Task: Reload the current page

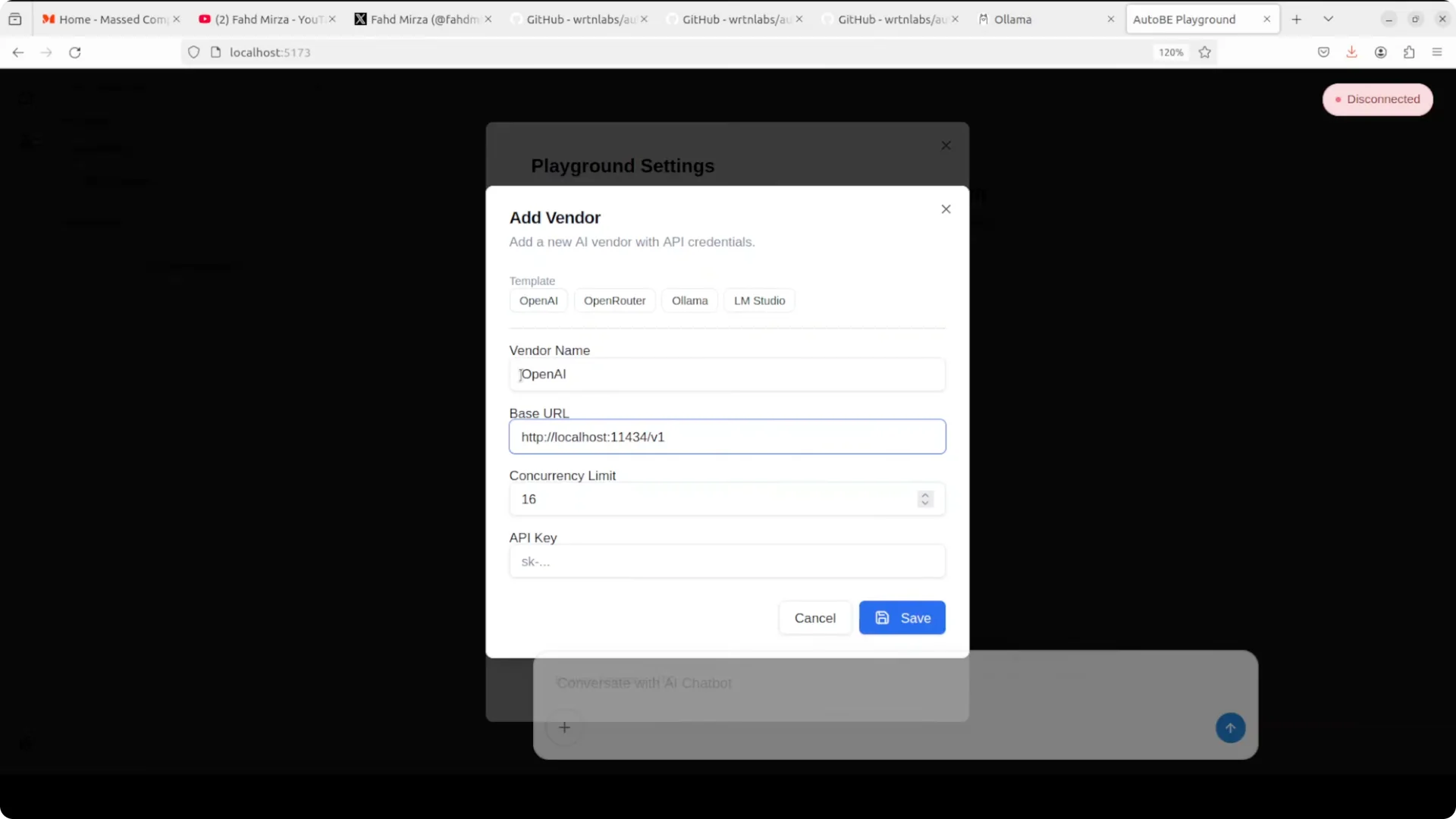Action: pos(75,52)
